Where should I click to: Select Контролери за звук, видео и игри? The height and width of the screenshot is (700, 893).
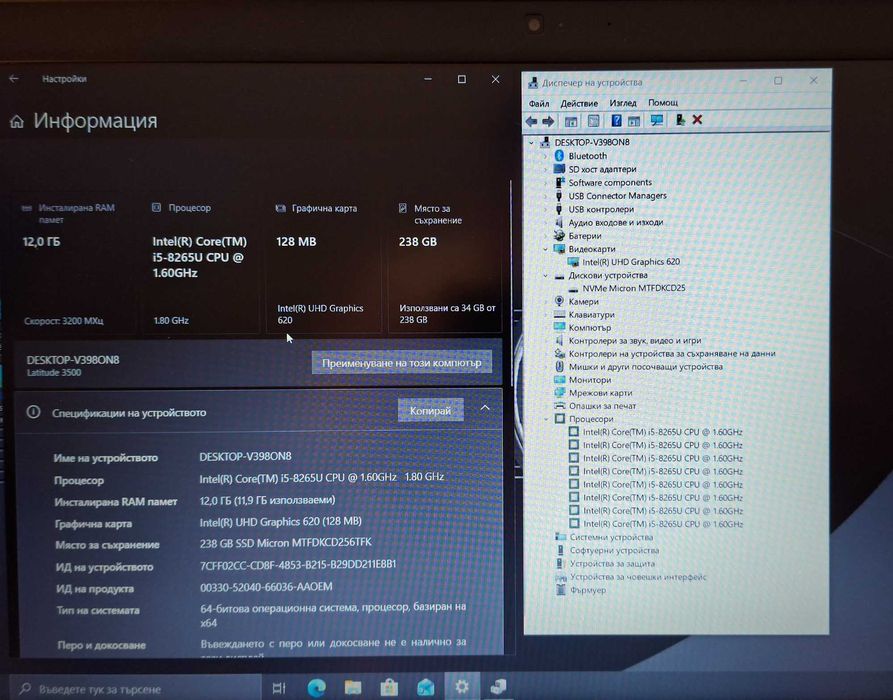coord(635,341)
